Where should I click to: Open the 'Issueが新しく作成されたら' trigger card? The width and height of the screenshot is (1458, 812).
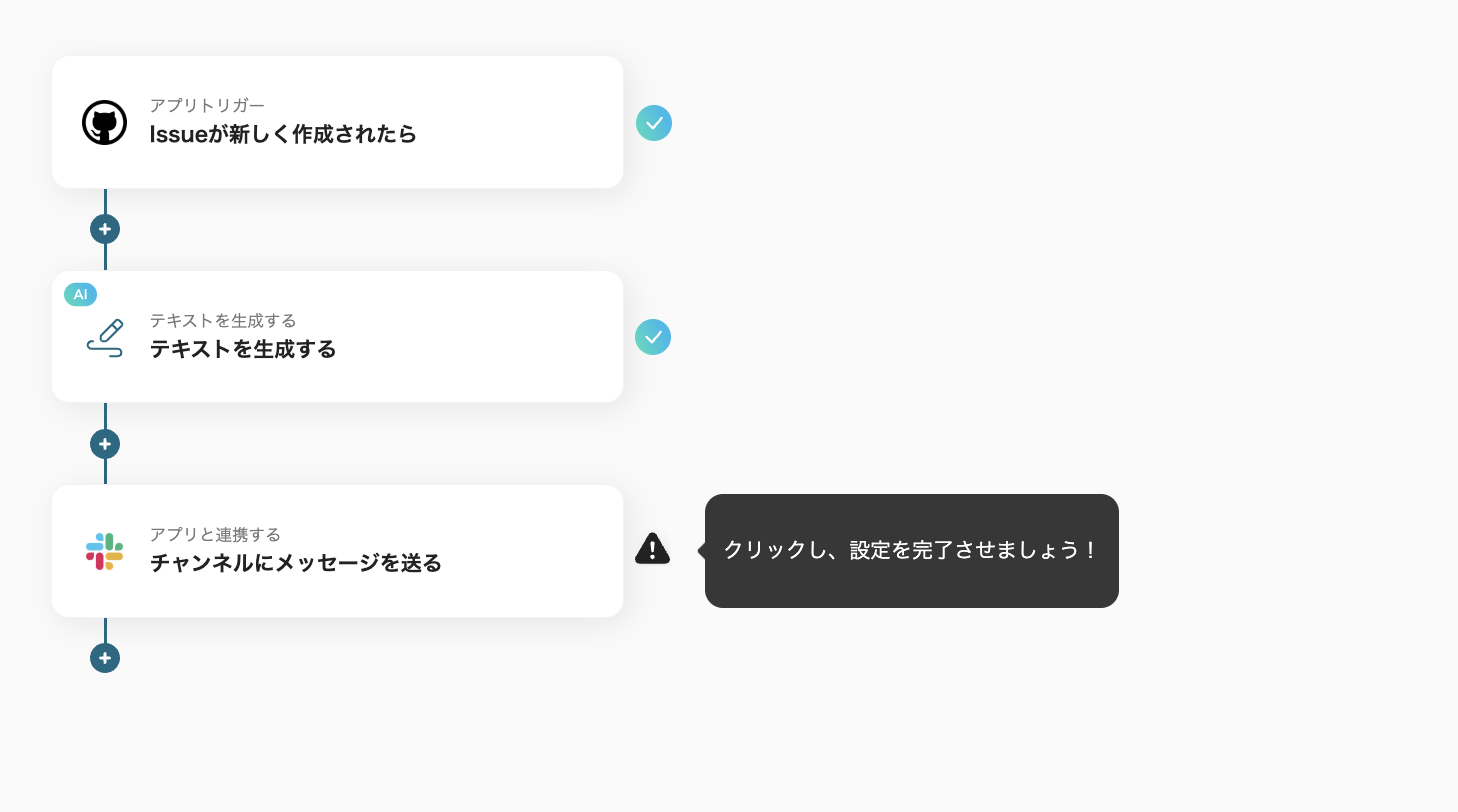click(x=337, y=122)
